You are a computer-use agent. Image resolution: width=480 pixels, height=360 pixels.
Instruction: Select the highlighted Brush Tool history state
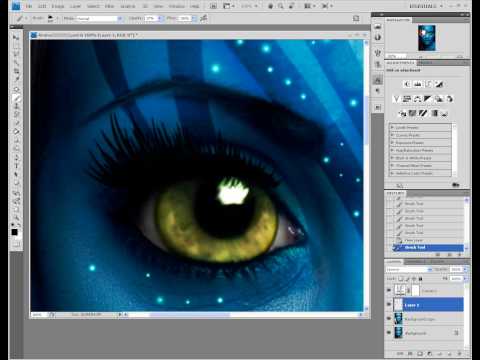(428, 248)
